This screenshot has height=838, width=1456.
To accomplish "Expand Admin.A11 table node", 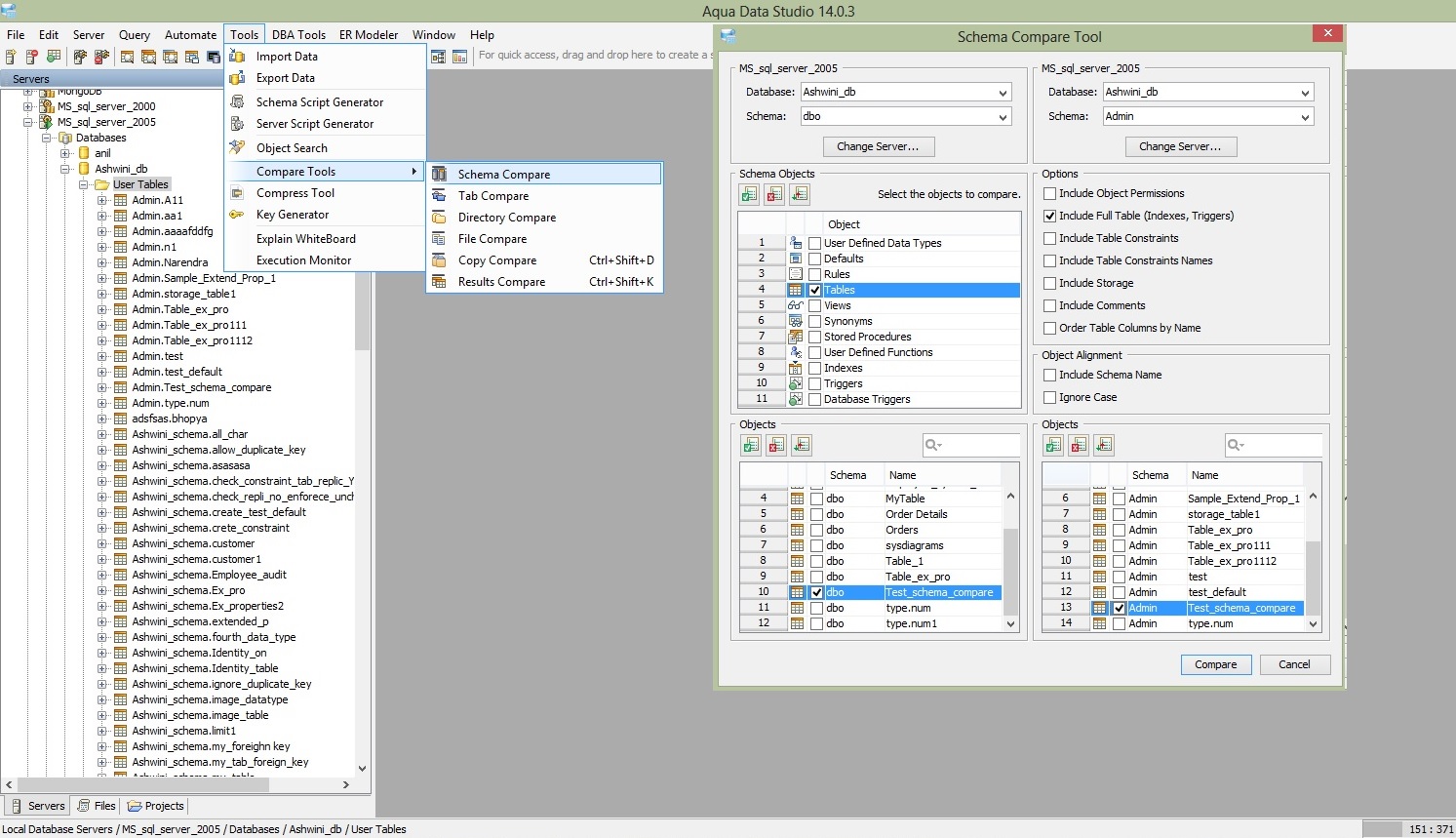I will click(x=102, y=200).
